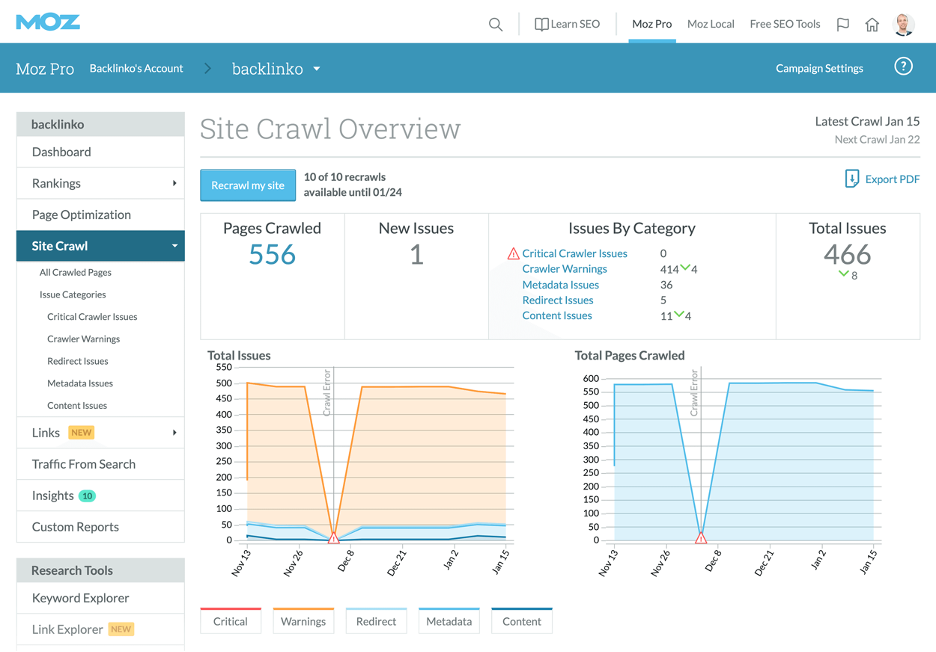The image size is (936, 652).
Task: Toggle the Redirect series legend
Action: click(x=376, y=621)
